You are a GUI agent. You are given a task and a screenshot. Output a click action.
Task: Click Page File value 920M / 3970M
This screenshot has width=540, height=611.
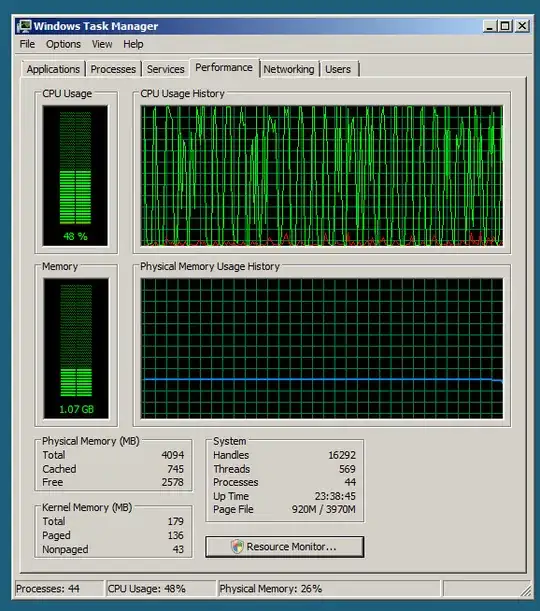[x=324, y=509]
